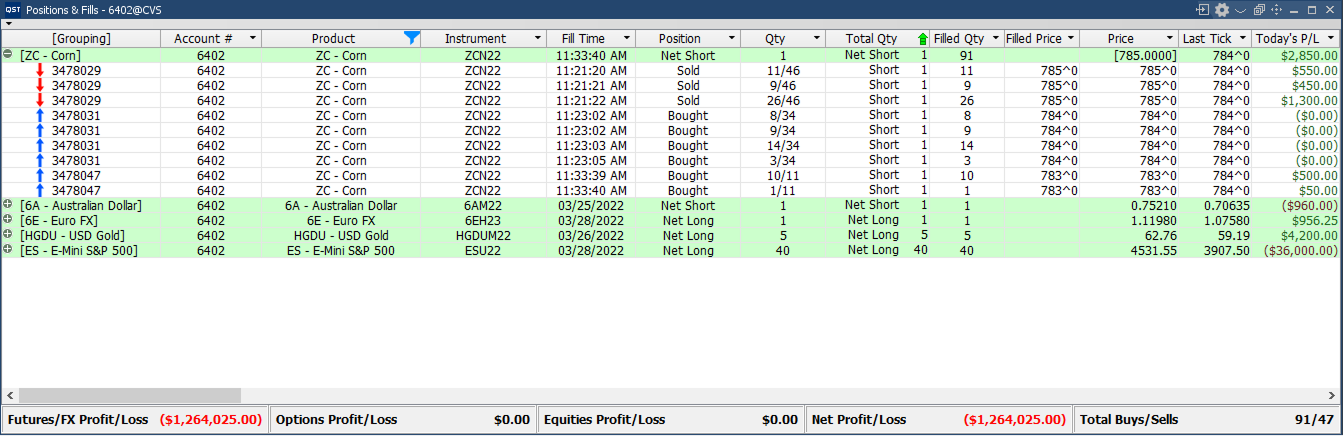Click blue bought arrow for 3/34 fill row
Image resolution: width=1343 pixels, height=436 pixels.
click(x=39, y=161)
